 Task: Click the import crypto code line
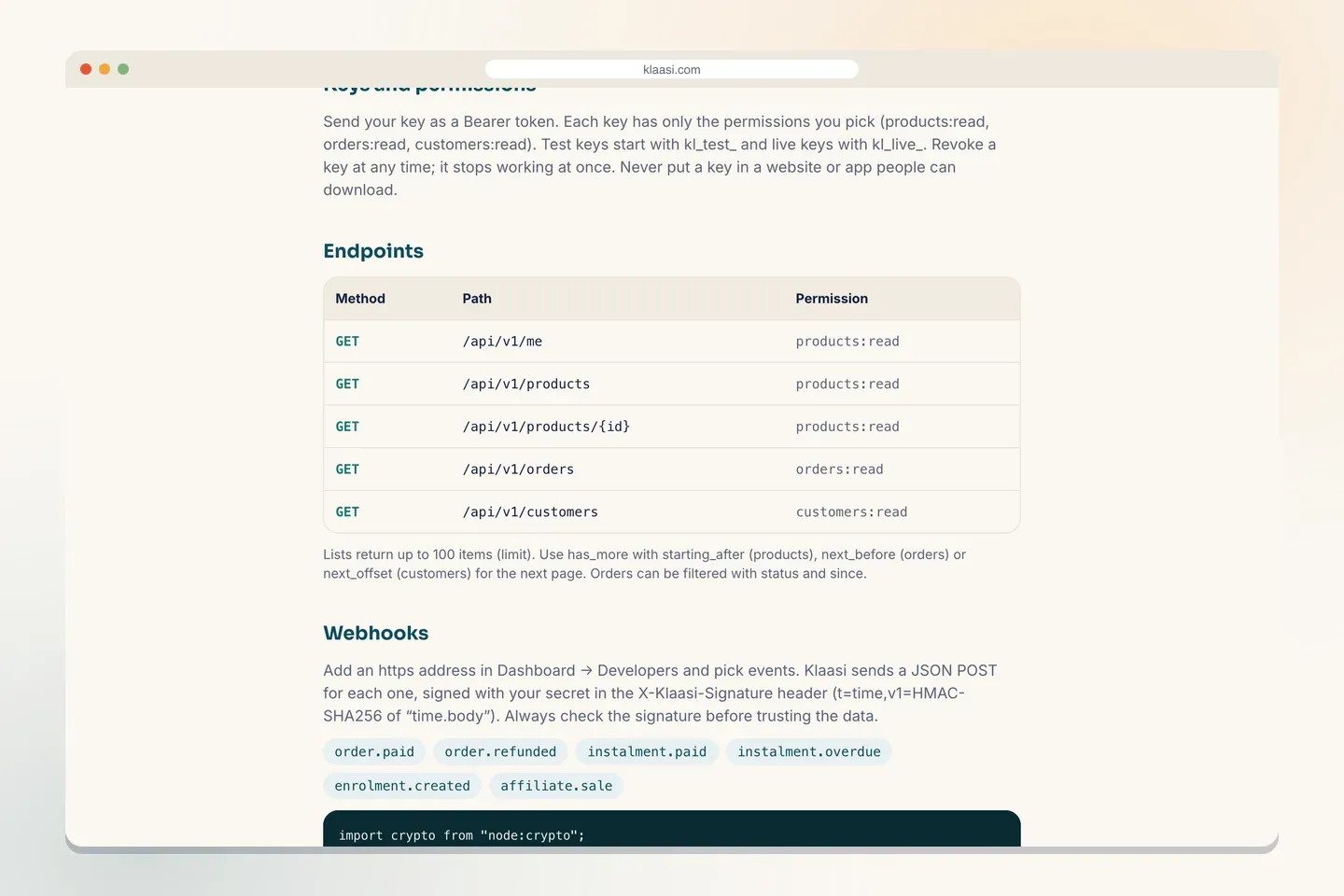pos(462,835)
